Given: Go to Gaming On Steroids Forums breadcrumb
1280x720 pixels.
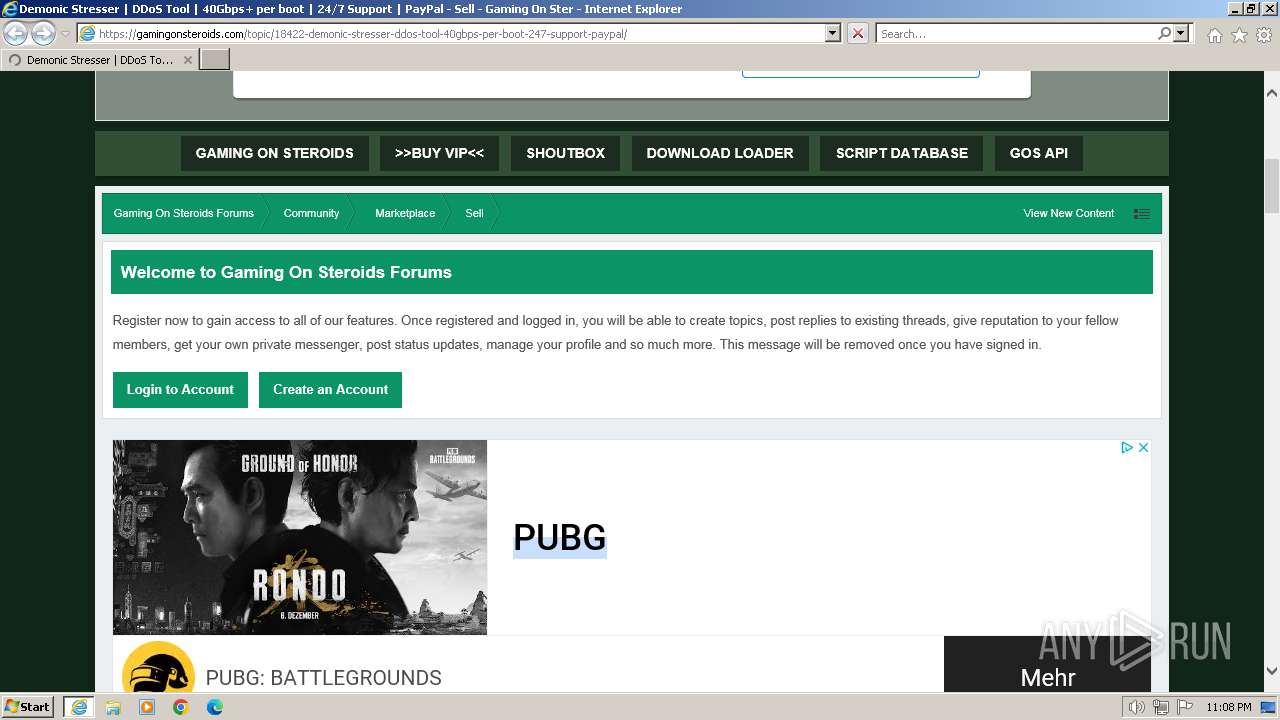Looking at the screenshot, I should pos(183,213).
